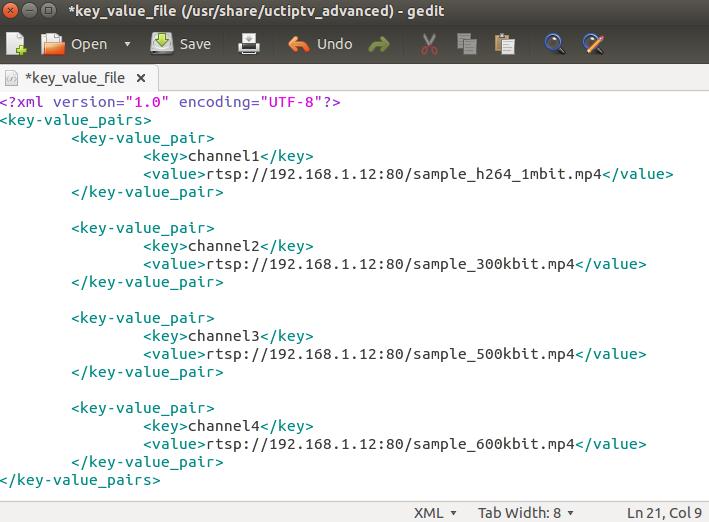Click the Save button label
The width and height of the screenshot is (709, 522).
pos(195,44)
